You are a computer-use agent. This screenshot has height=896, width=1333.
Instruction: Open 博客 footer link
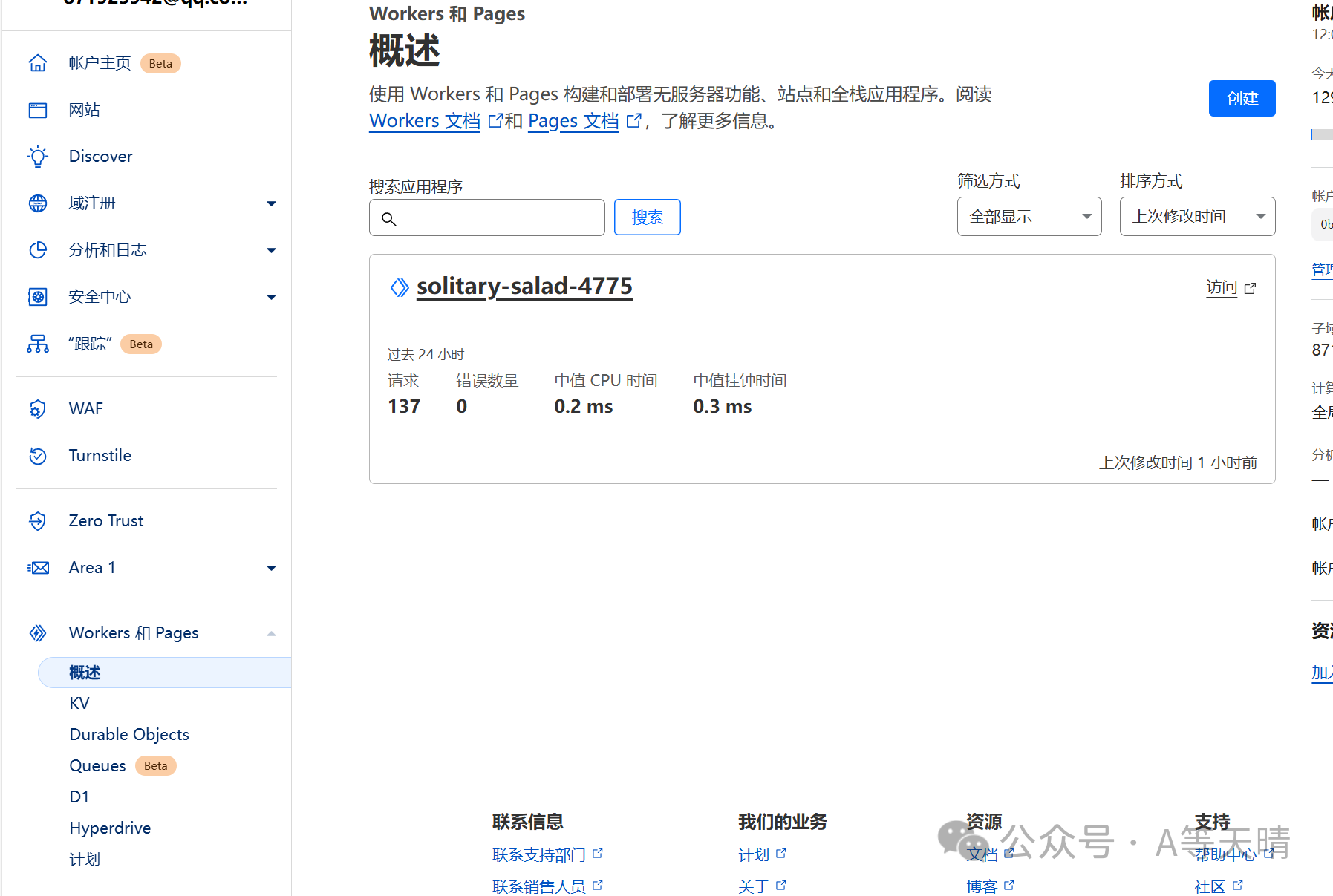(x=982, y=886)
